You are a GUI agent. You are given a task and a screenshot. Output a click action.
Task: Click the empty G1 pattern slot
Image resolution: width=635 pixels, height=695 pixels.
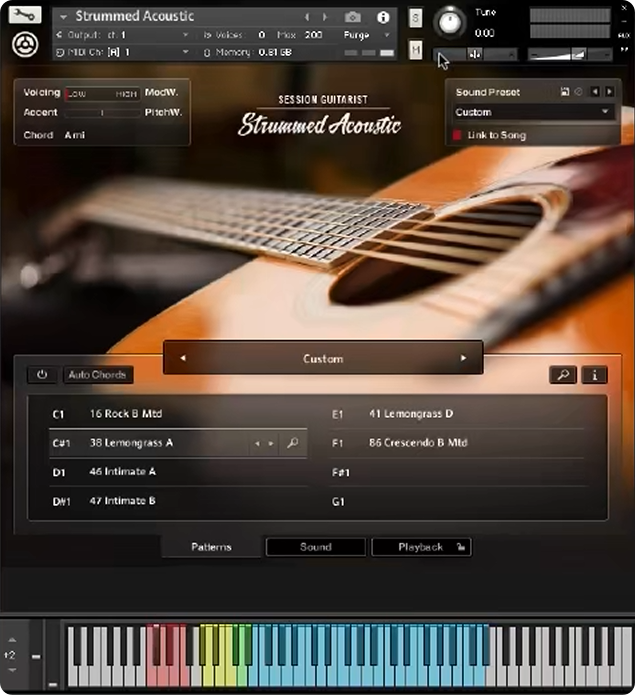458,502
